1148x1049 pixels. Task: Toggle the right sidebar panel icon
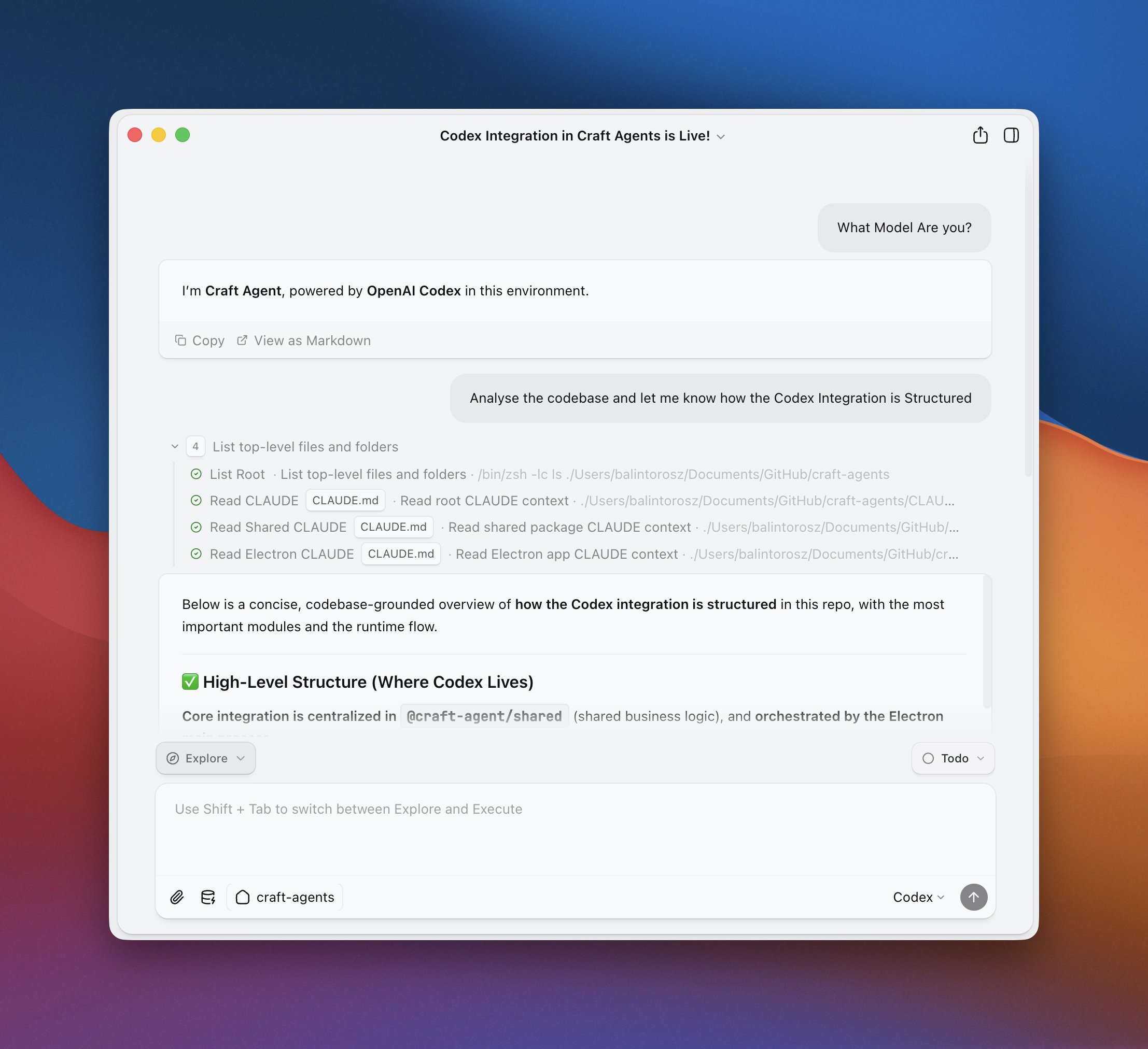1011,135
